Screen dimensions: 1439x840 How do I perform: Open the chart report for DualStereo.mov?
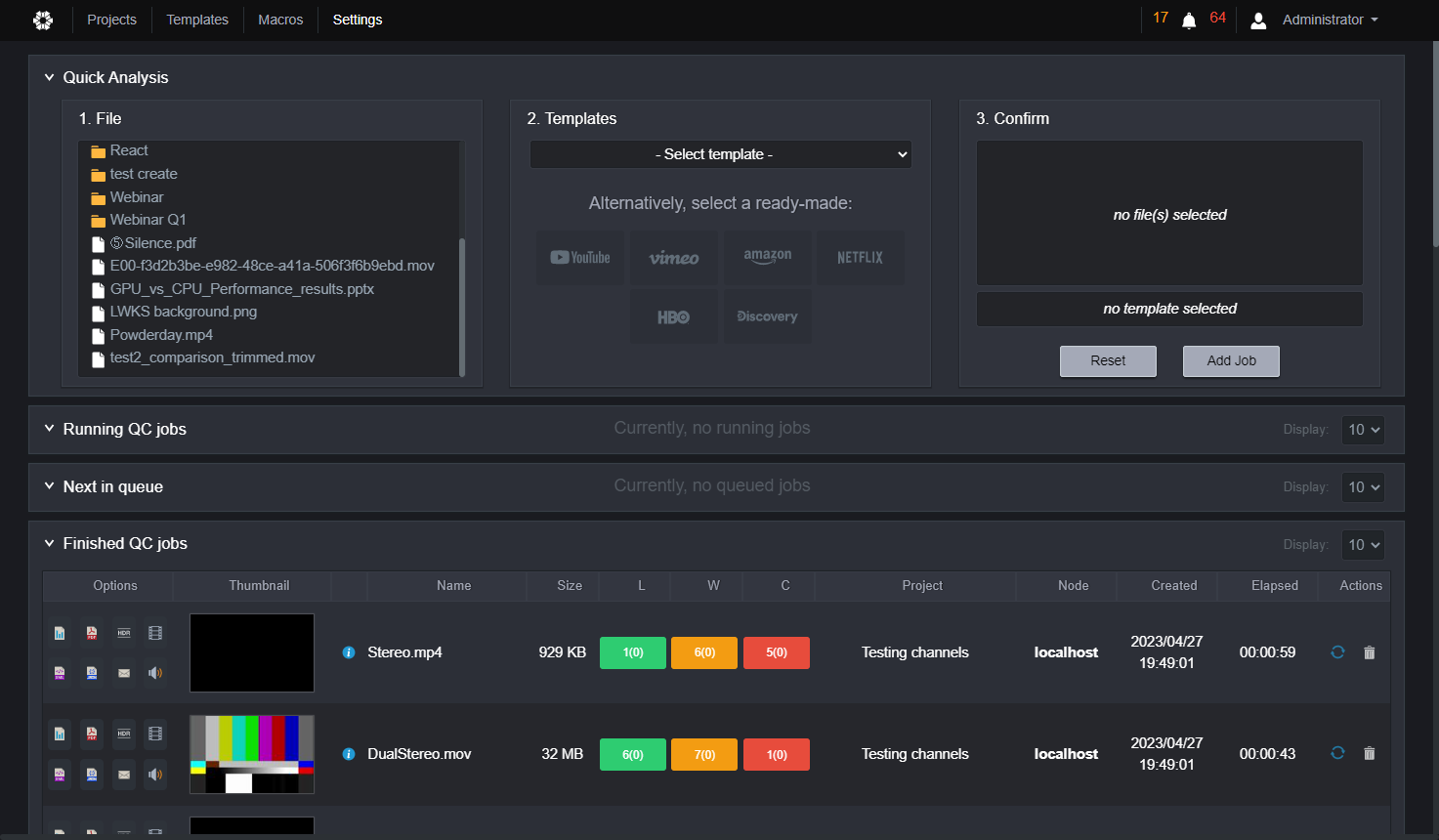point(60,734)
